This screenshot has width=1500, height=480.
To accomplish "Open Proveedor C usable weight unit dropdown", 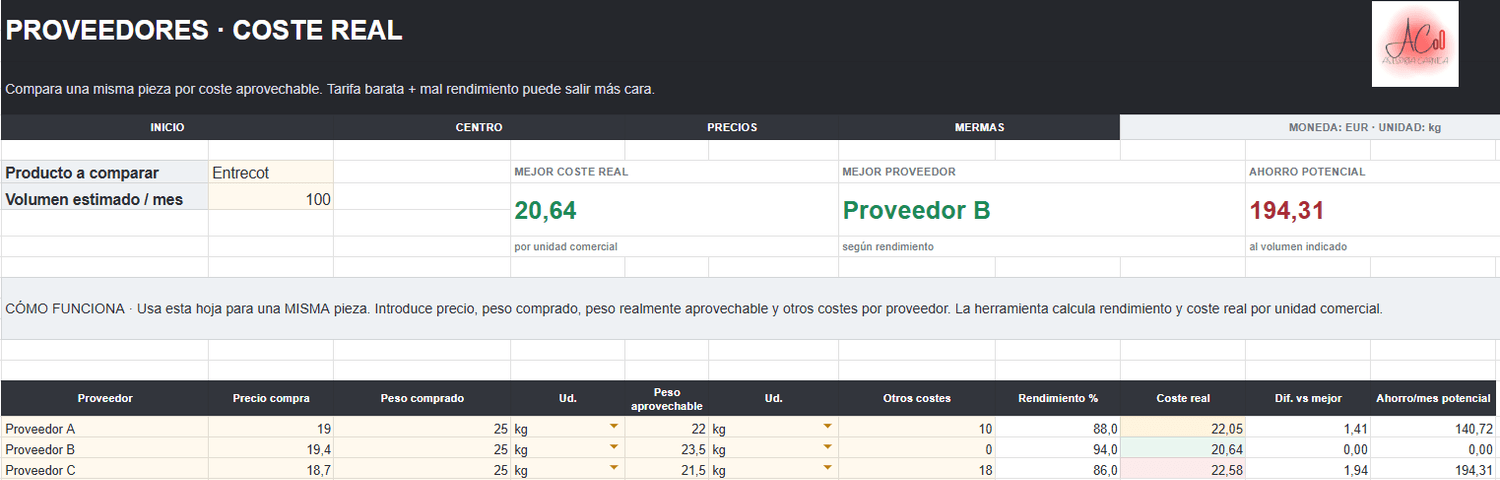I will click(827, 470).
